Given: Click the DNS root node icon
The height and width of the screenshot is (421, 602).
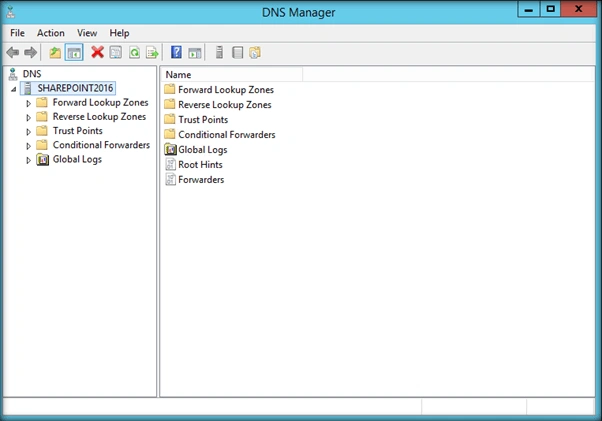Looking at the screenshot, I should [13, 74].
